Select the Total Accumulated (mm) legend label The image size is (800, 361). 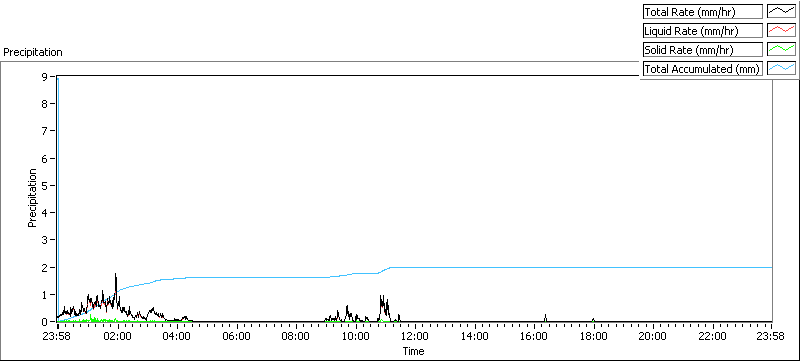click(x=703, y=68)
